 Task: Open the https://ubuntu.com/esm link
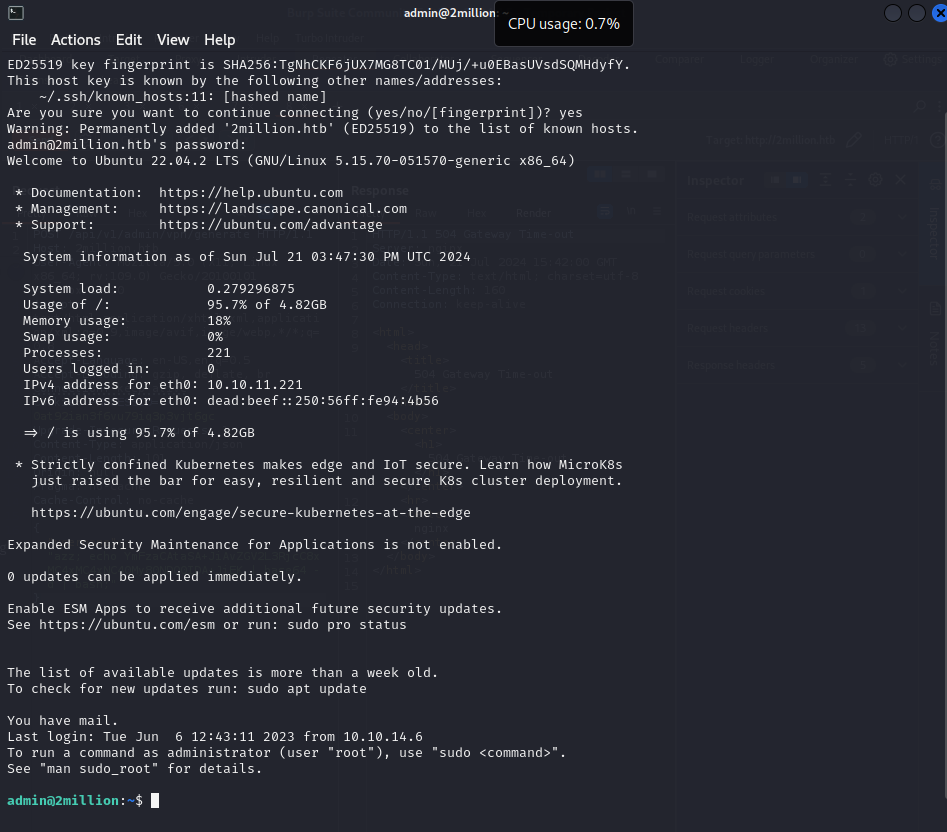(127, 624)
